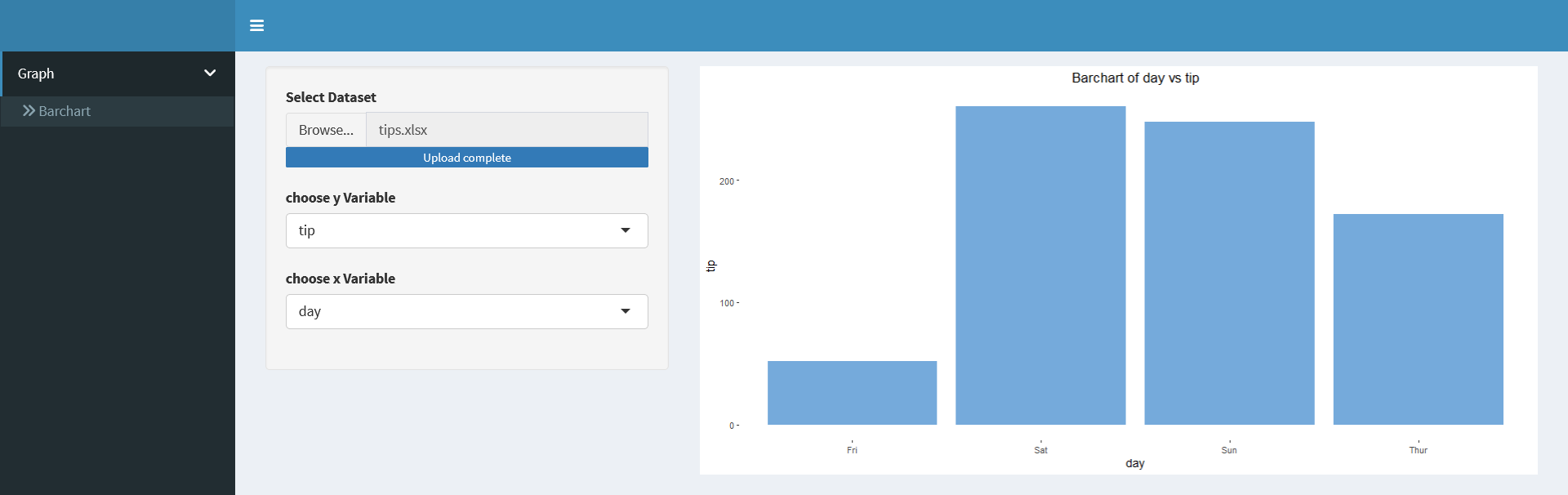Click the Thur bar in the chart
The width and height of the screenshot is (1568, 495).
click(1418, 319)
